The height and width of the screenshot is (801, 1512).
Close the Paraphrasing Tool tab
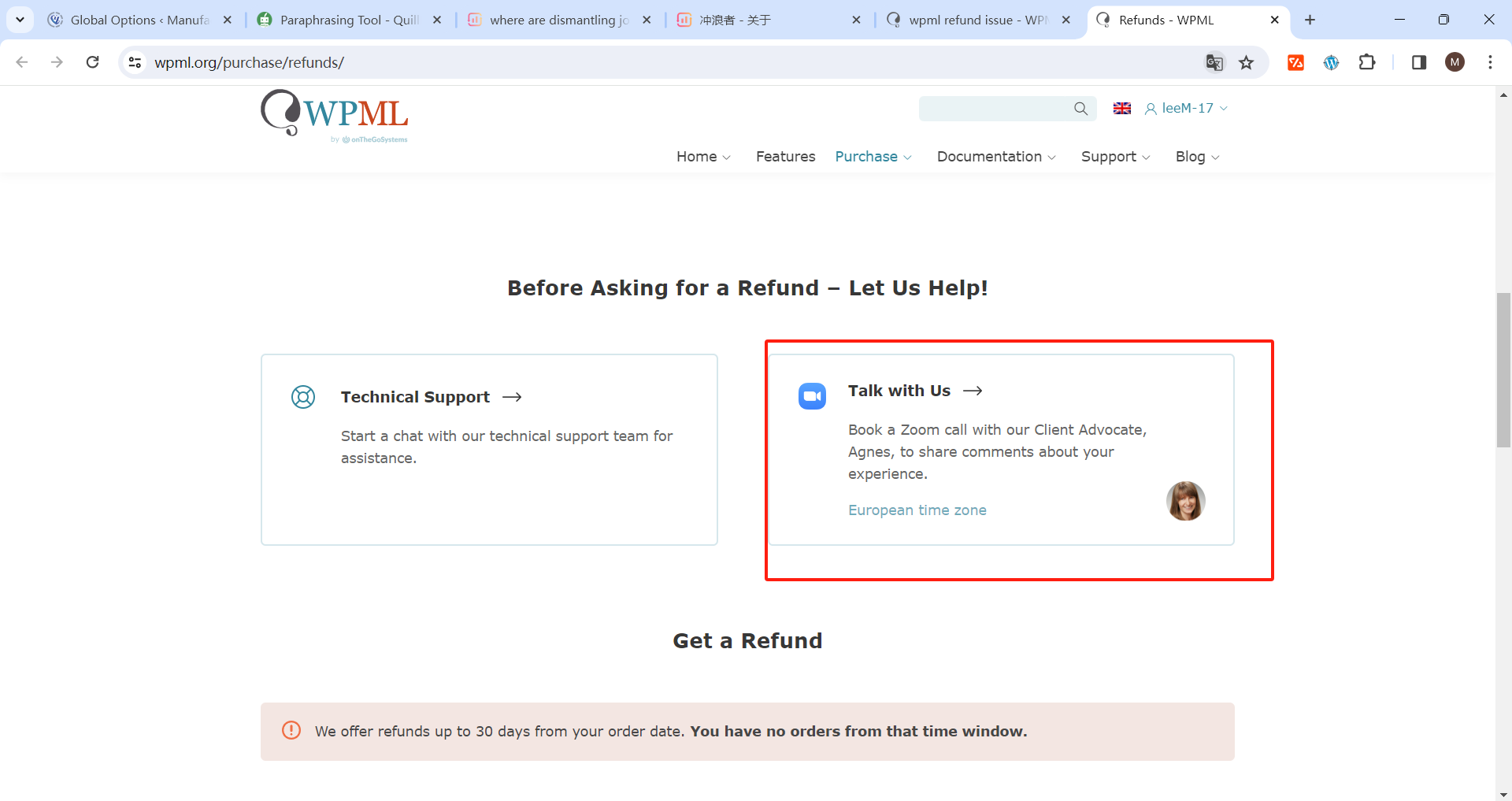pyautogui.click(x=437, y=20)
